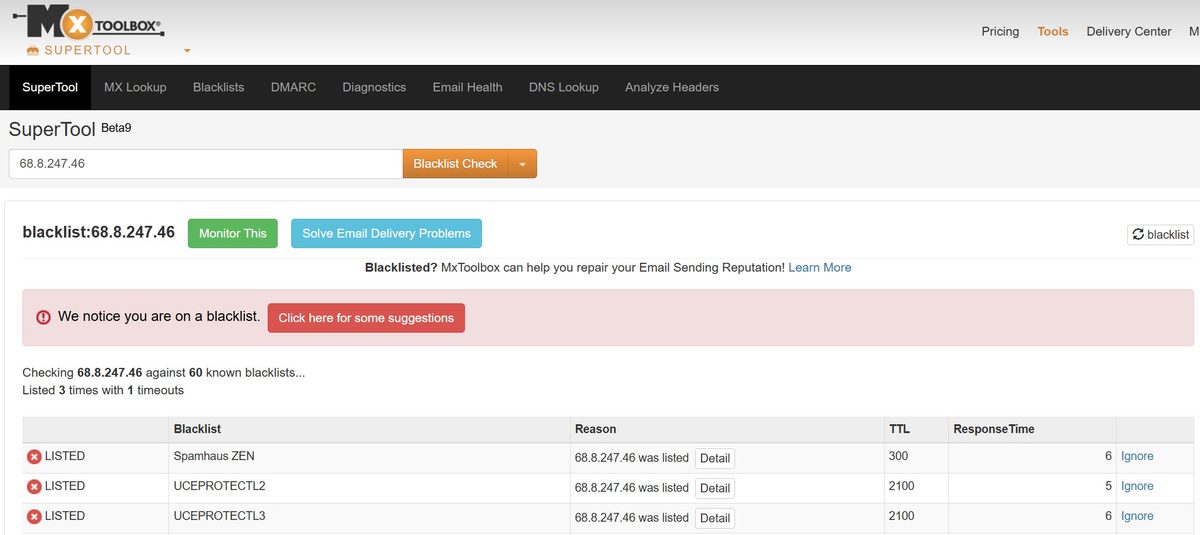
Task: Click the UCEPROTECTL3 blacklist name
Action: coord(219,516)
